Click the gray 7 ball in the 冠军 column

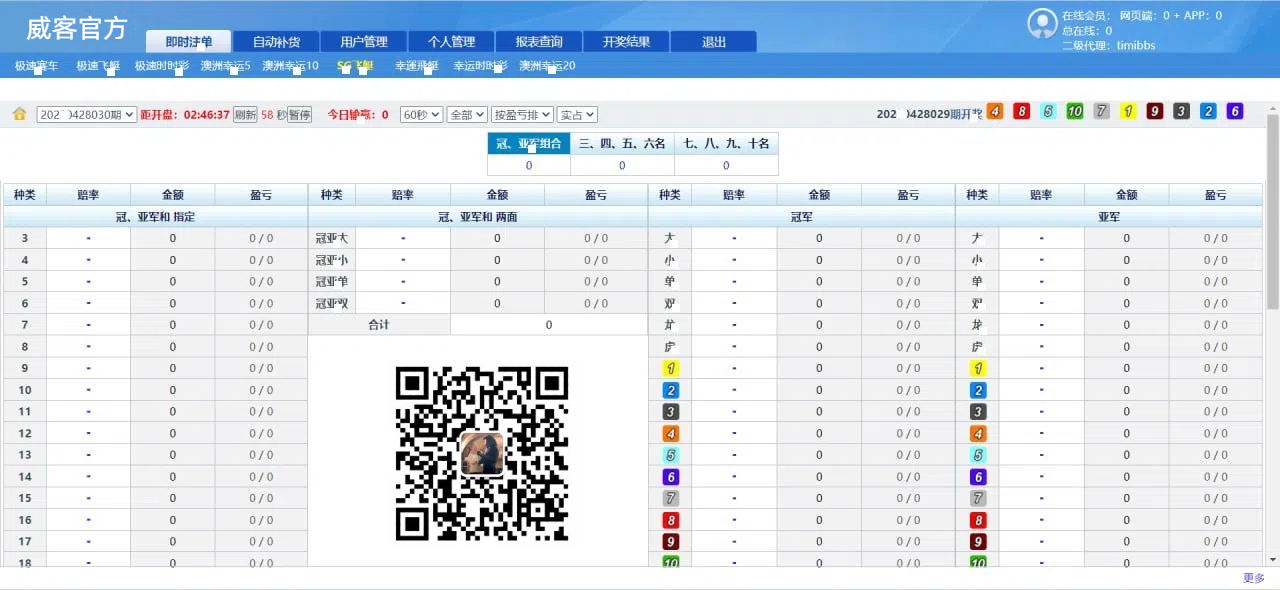(x=671, y=499)
